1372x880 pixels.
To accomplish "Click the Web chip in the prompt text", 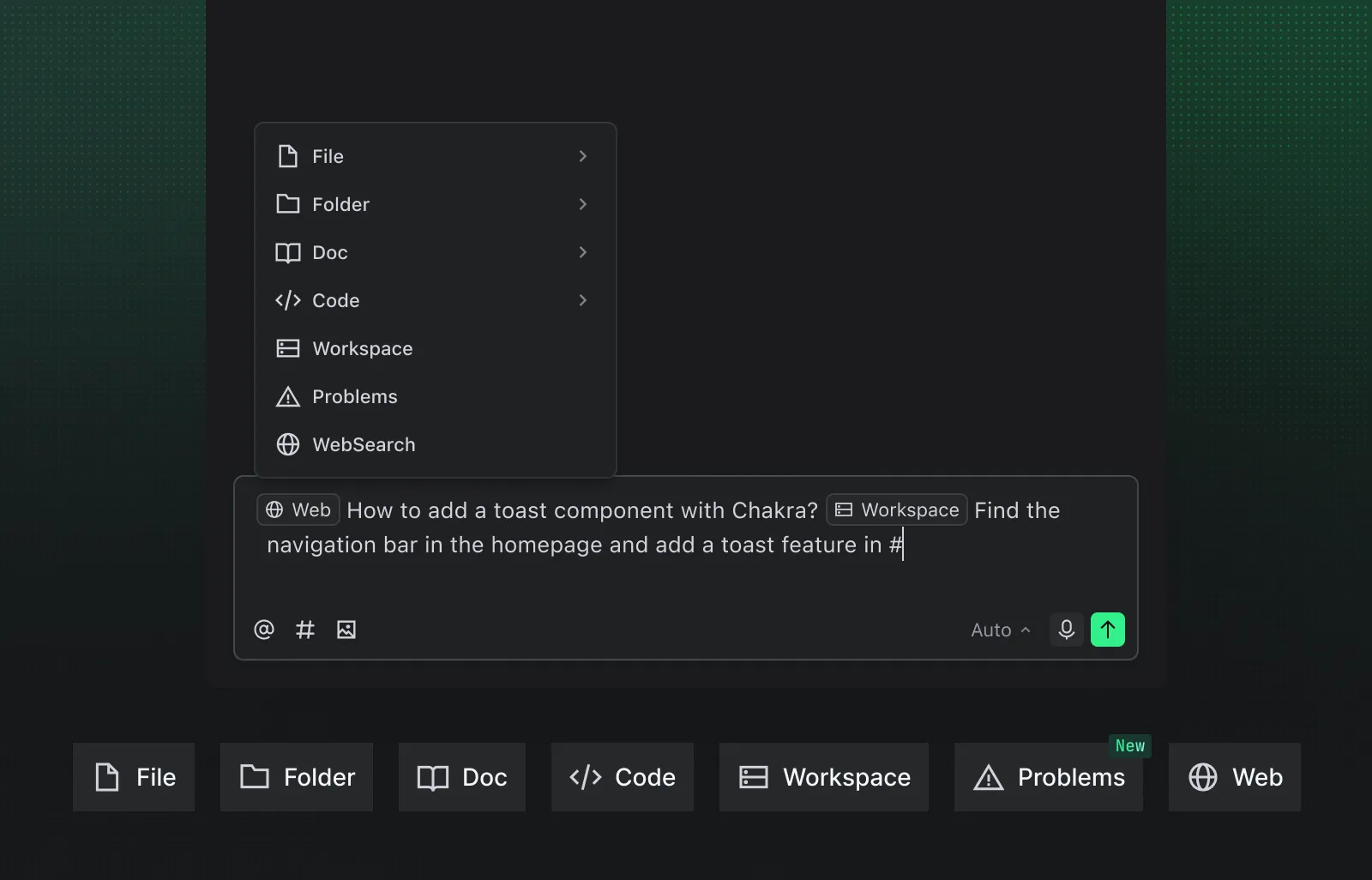I will click(x=298, y=509).
